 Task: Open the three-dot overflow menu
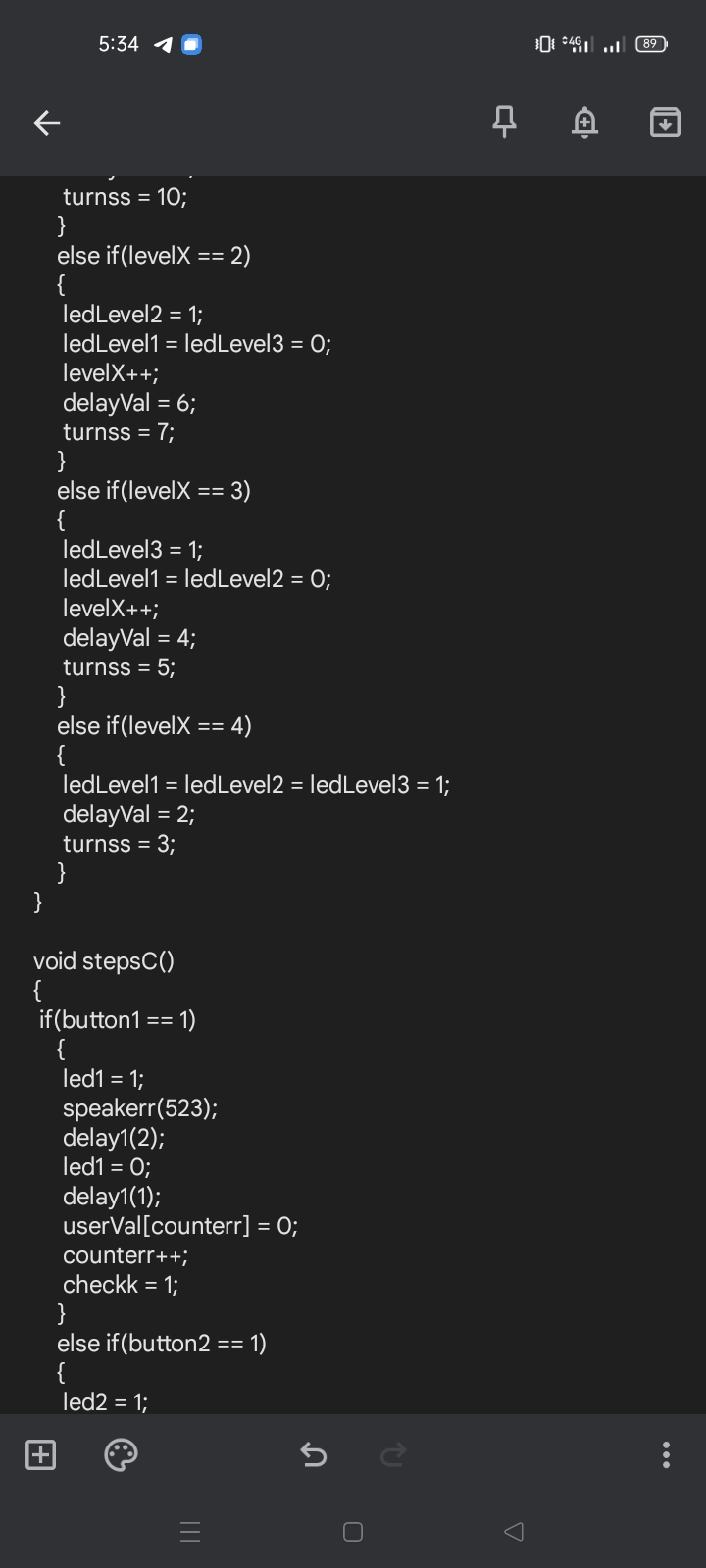[666, 1455]
